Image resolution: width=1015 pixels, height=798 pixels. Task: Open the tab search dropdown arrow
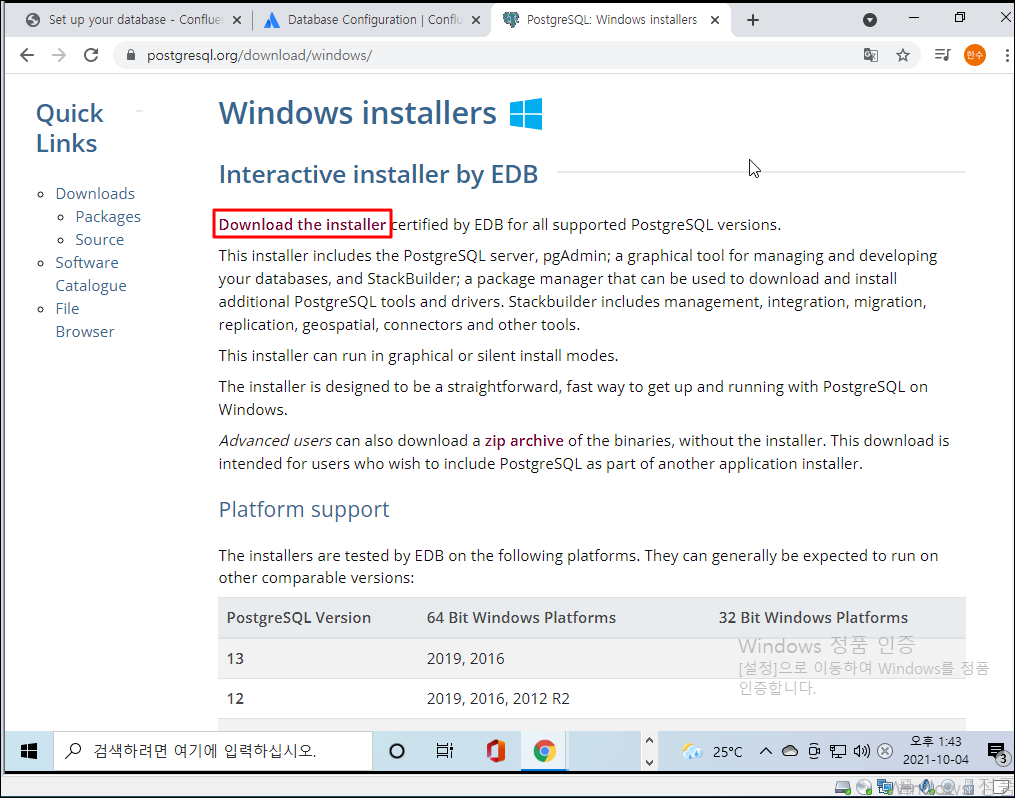(x=870, y=20)
